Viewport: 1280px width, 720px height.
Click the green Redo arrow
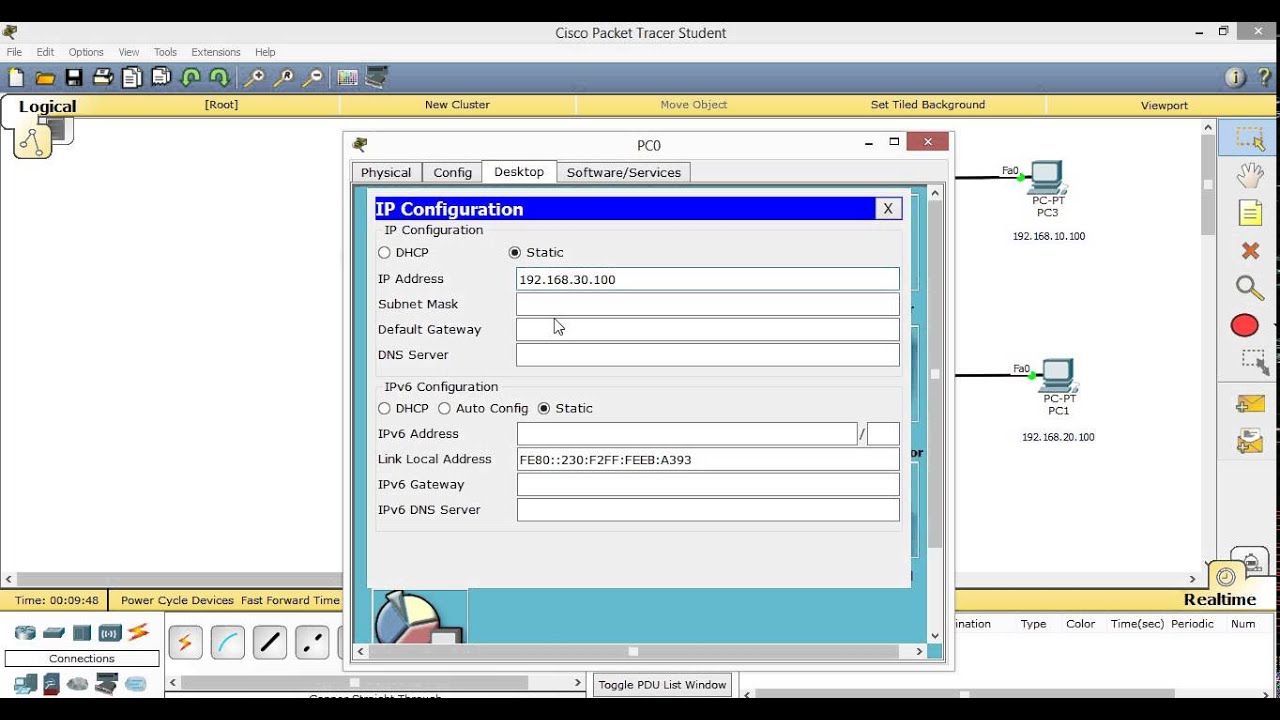click(219, 78)
